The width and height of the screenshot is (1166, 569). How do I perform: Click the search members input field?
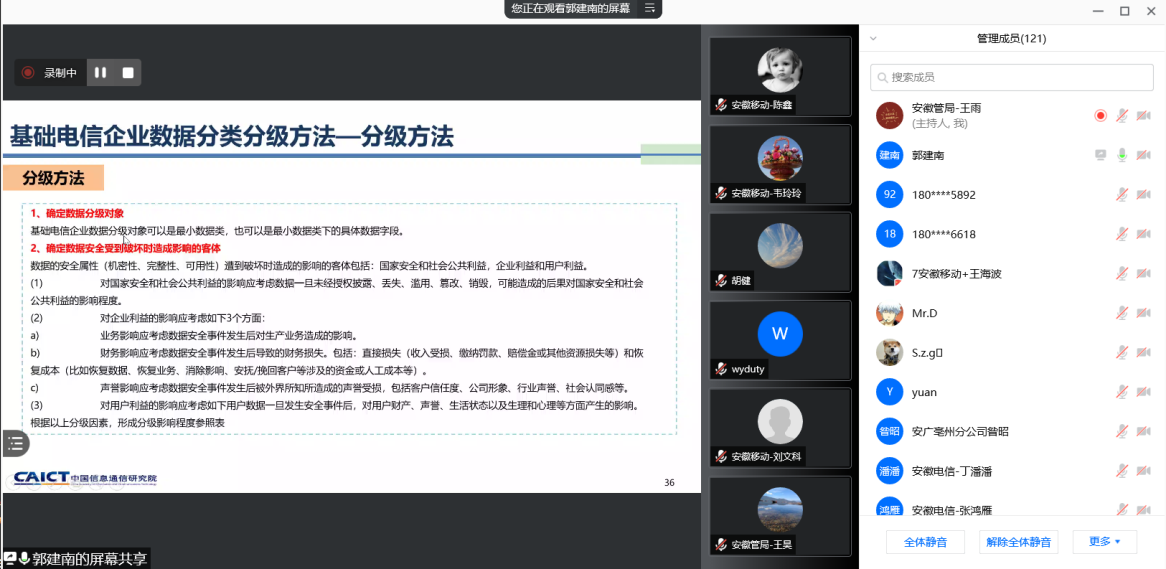[1010, 77]
